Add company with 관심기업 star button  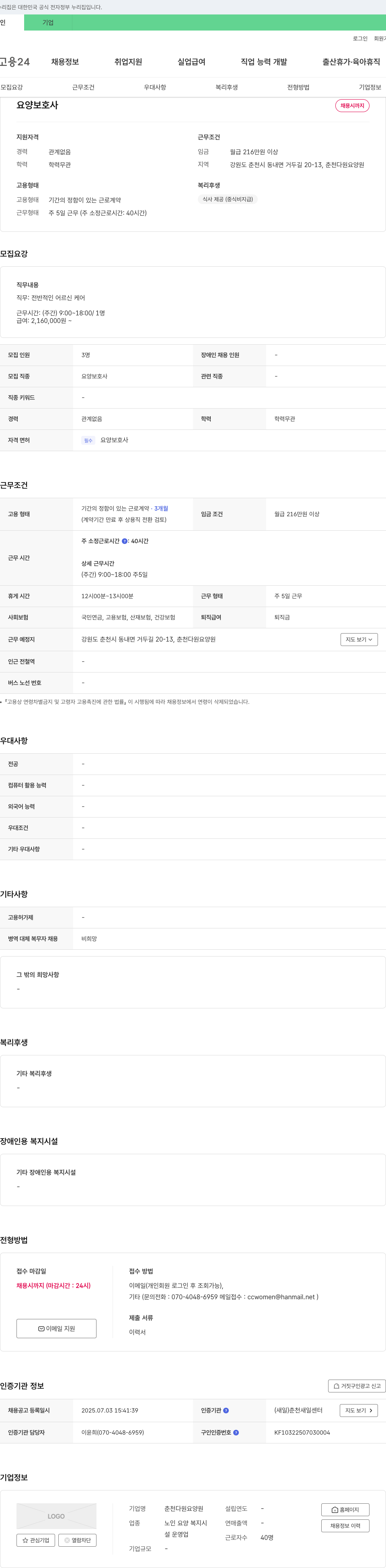click(36, 1541)
